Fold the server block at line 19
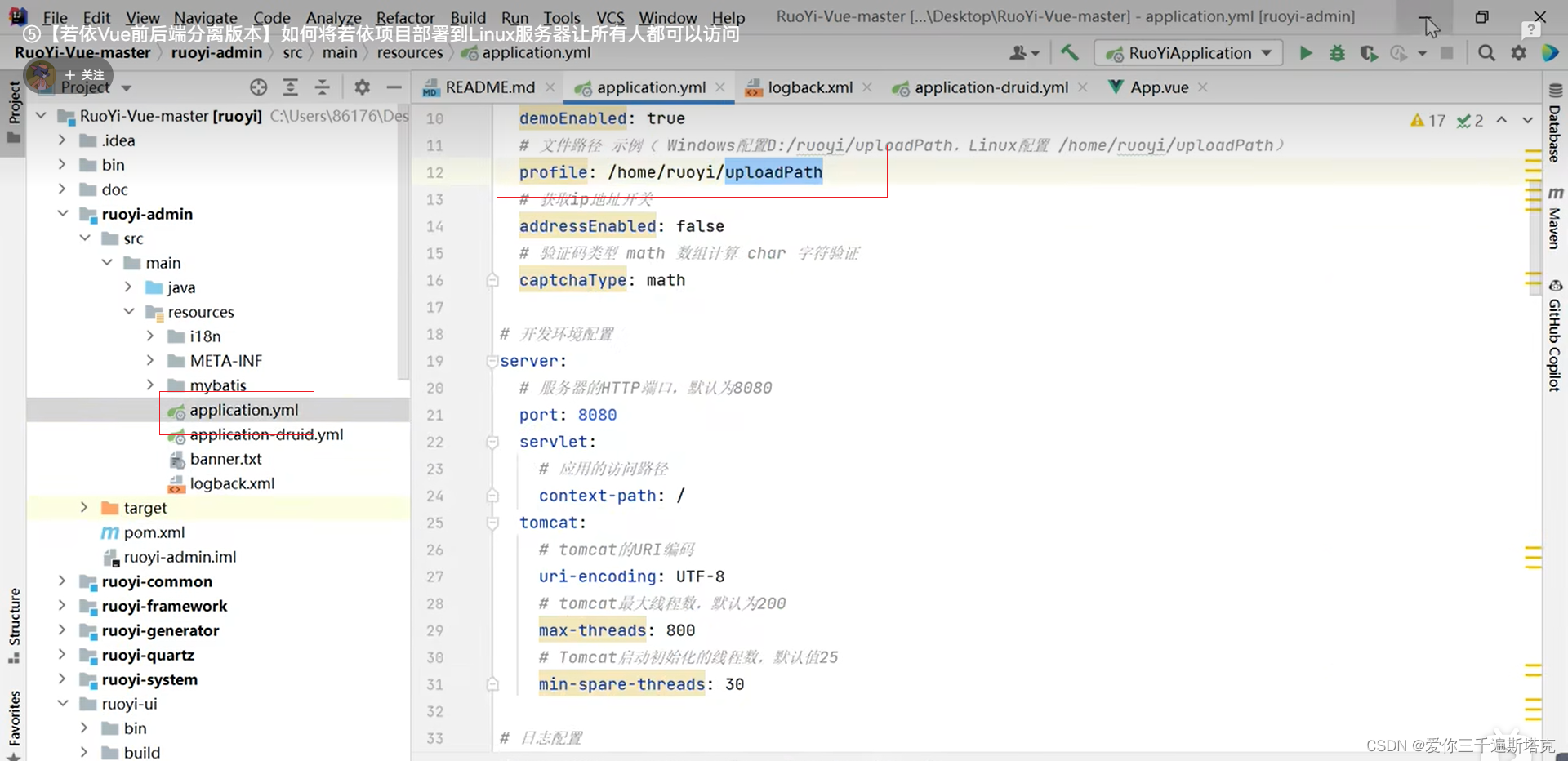 pyautogui.click(x=492, y=361)
